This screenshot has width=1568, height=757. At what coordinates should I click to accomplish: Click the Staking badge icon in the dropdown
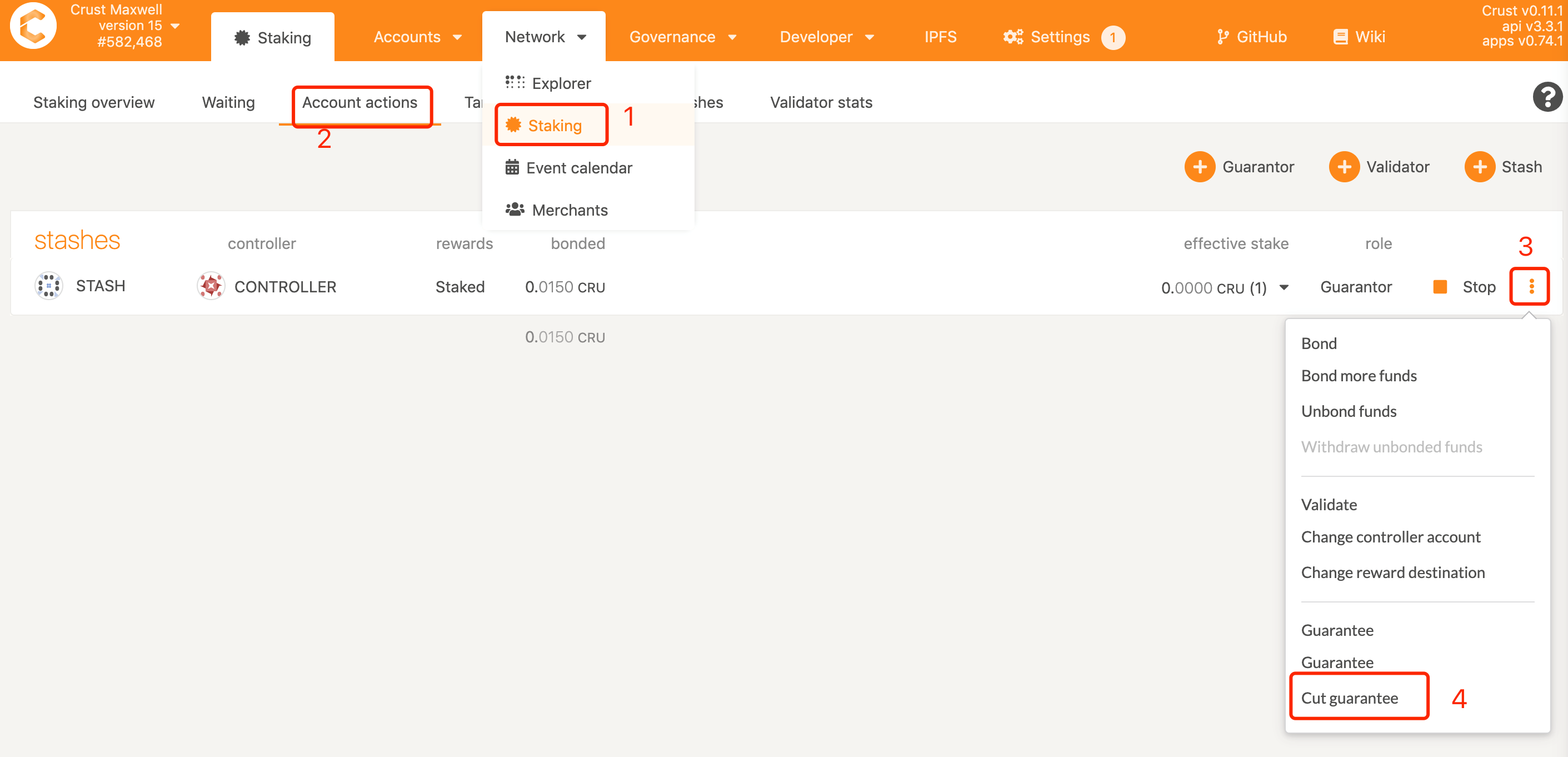[513, 125]
